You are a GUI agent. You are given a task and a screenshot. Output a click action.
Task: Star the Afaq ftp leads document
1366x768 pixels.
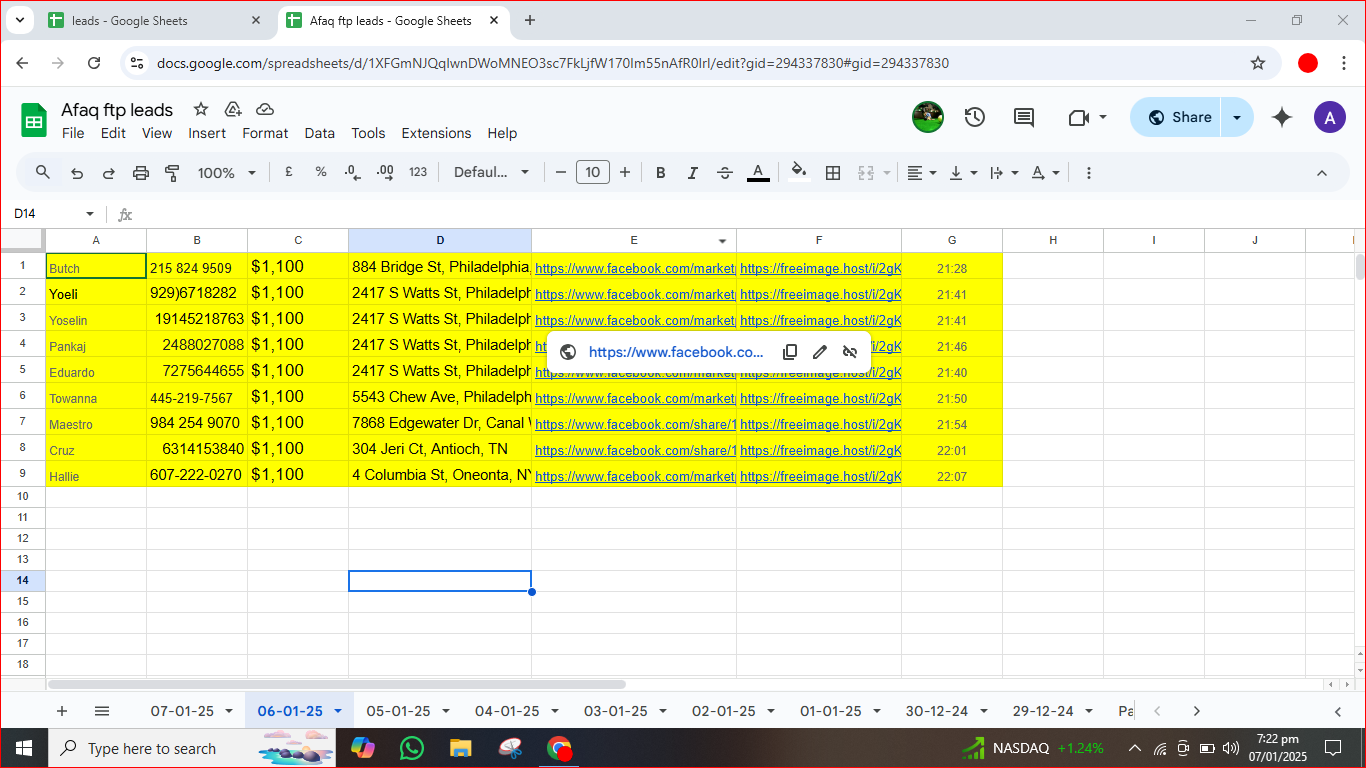tap(201, 109)
